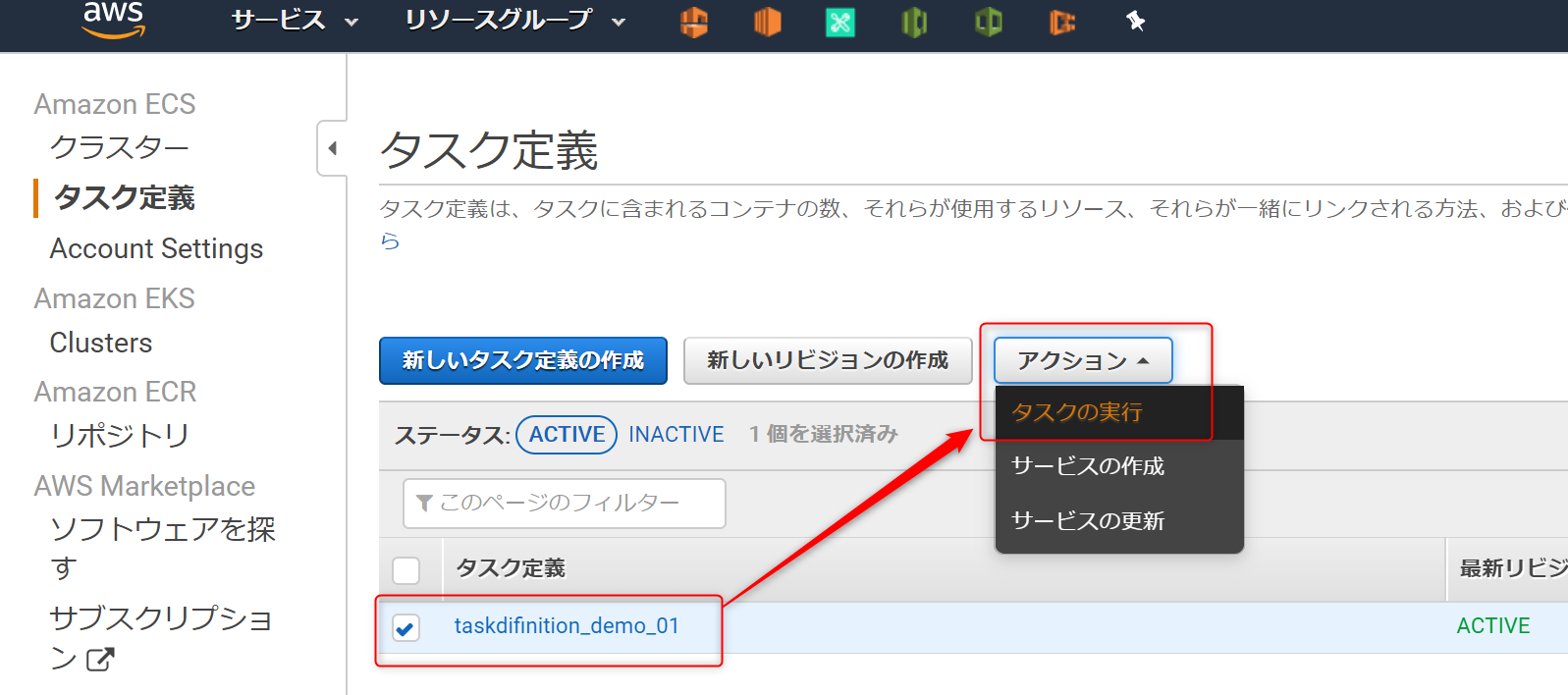Show ACTIVE status task definitions
Viewport: 1568px width, 695px height.
coord(567,435)
